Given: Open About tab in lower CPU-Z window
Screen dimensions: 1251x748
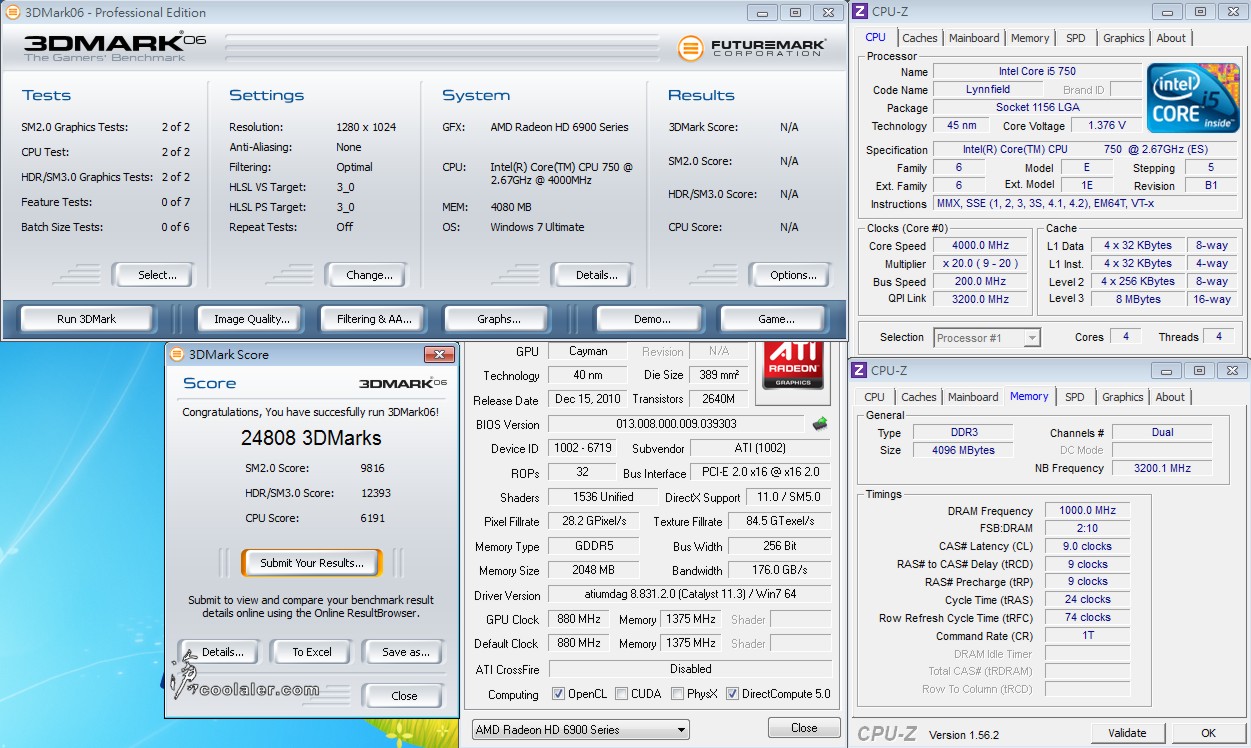Looking at the screenshot, I should (1170, 397).
